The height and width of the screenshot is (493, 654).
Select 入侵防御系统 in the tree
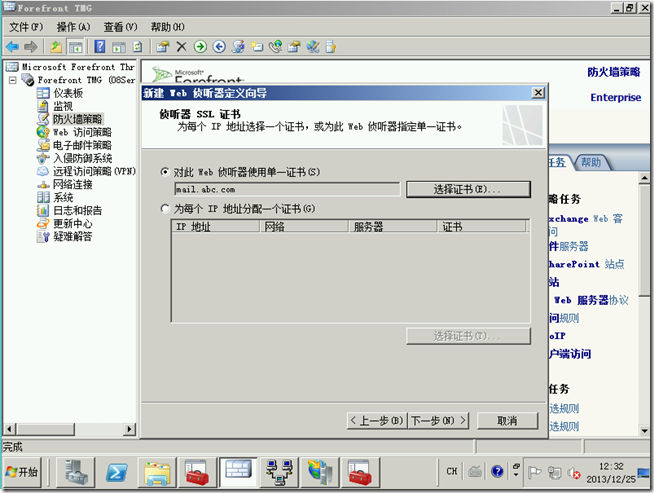83,158
